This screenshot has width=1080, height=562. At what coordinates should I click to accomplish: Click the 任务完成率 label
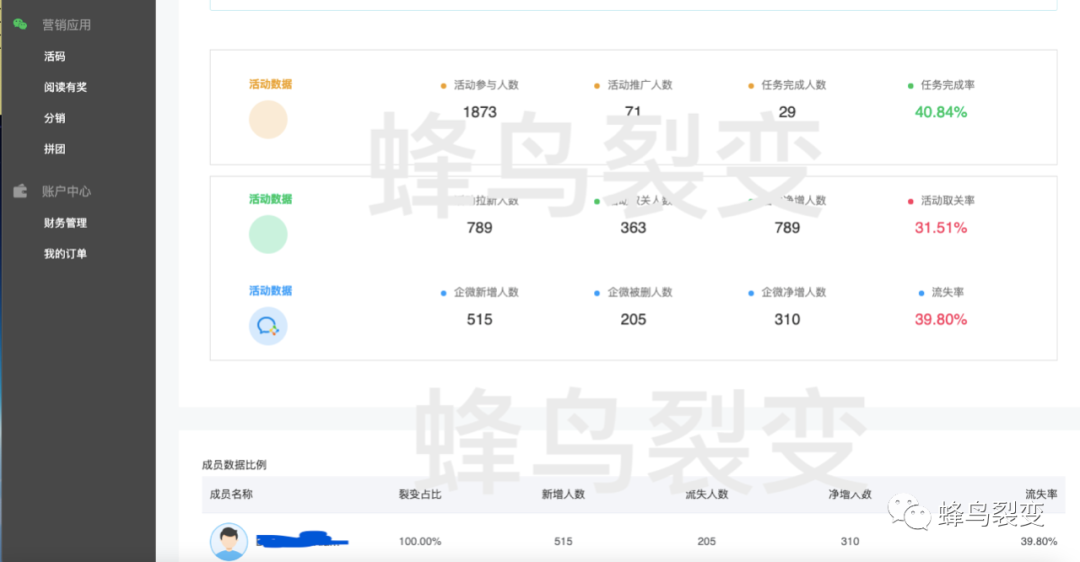948,85
